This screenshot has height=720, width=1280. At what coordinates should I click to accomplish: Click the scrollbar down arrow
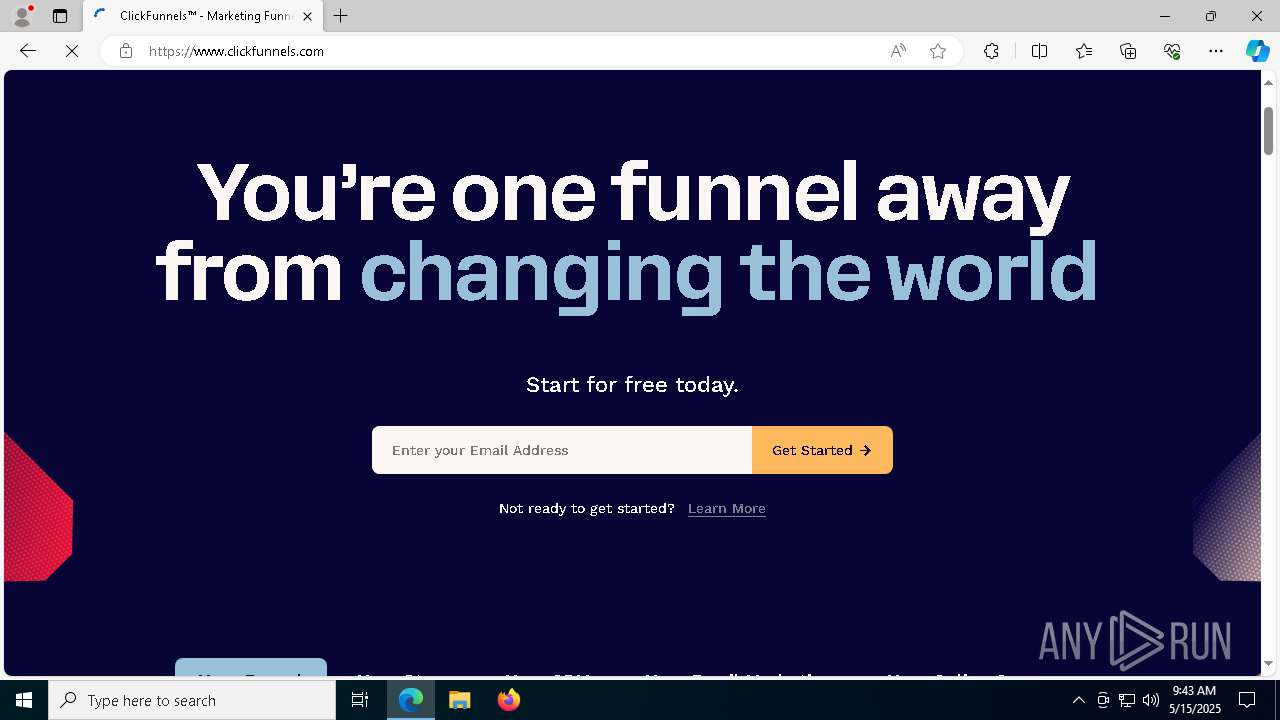1268,664
